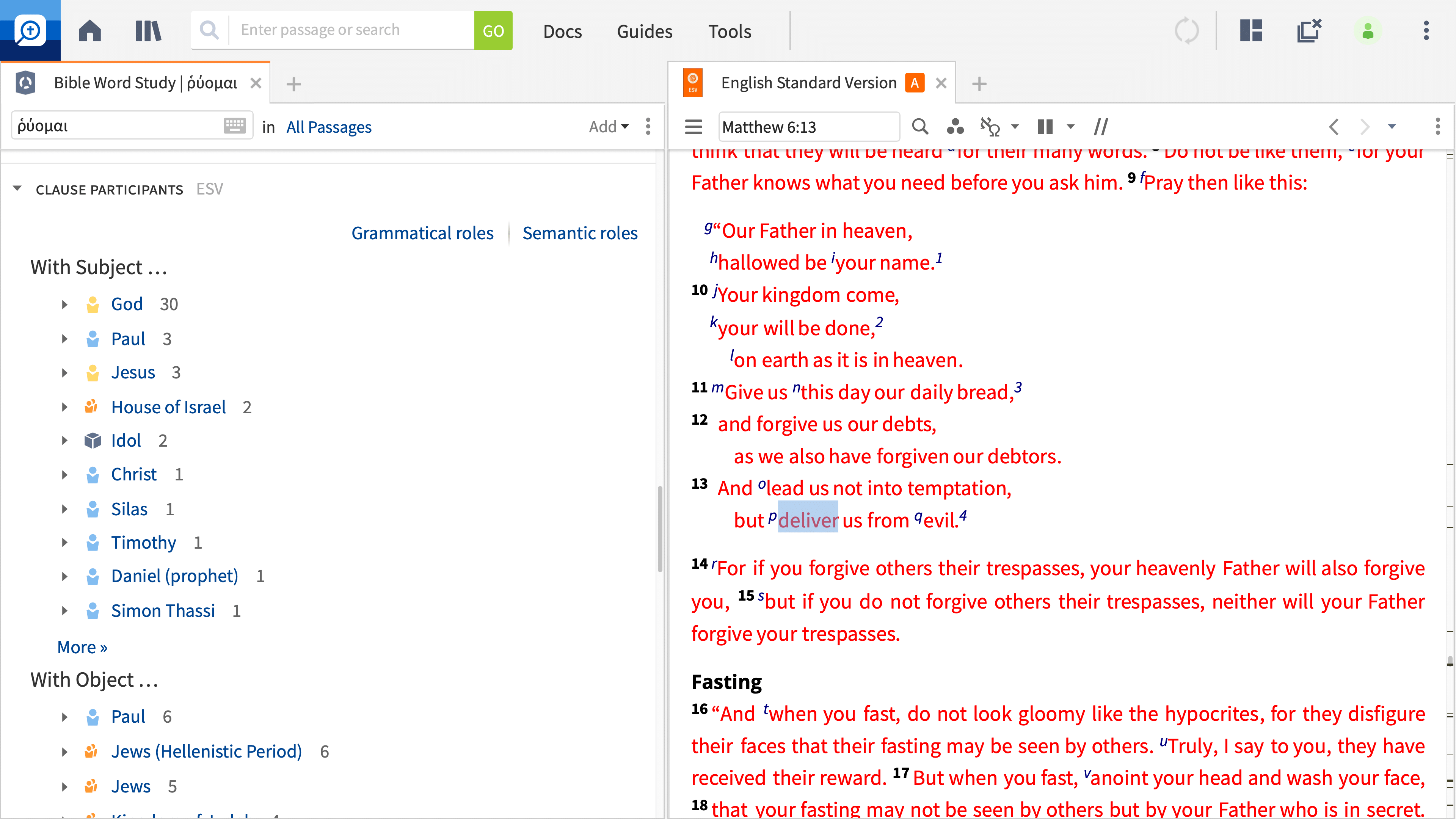1456x819 pixels.
Task: Open ESV resource search magnifier
Action: 919,127
